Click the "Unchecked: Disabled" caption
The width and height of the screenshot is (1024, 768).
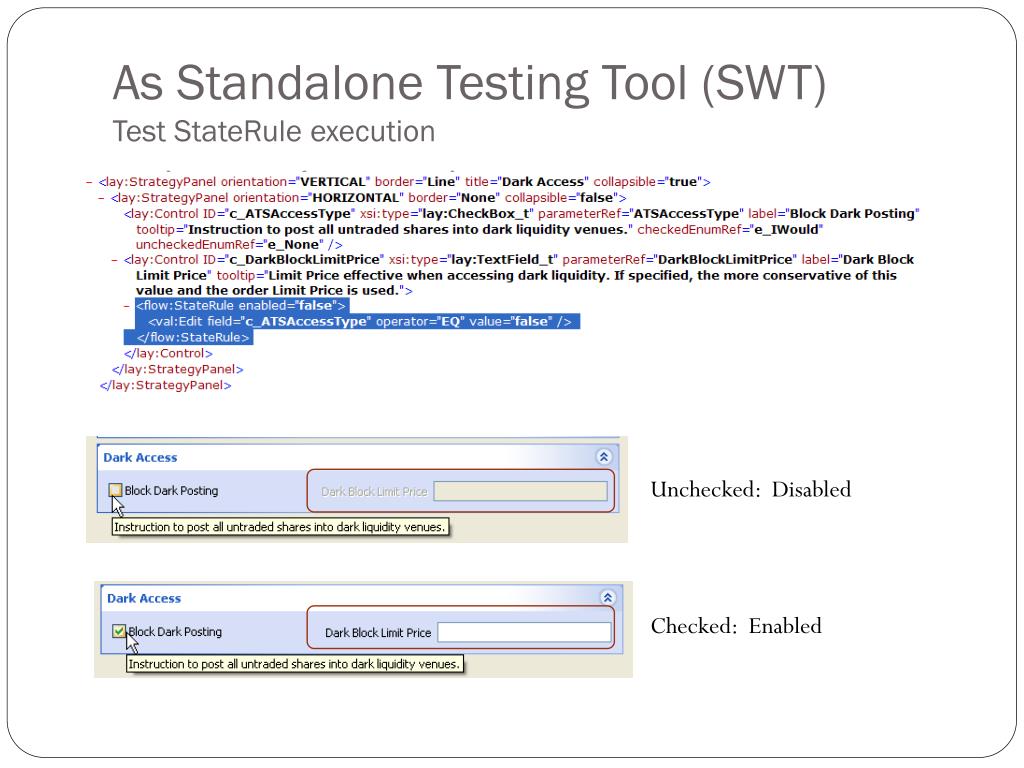[x=750, y=490]
